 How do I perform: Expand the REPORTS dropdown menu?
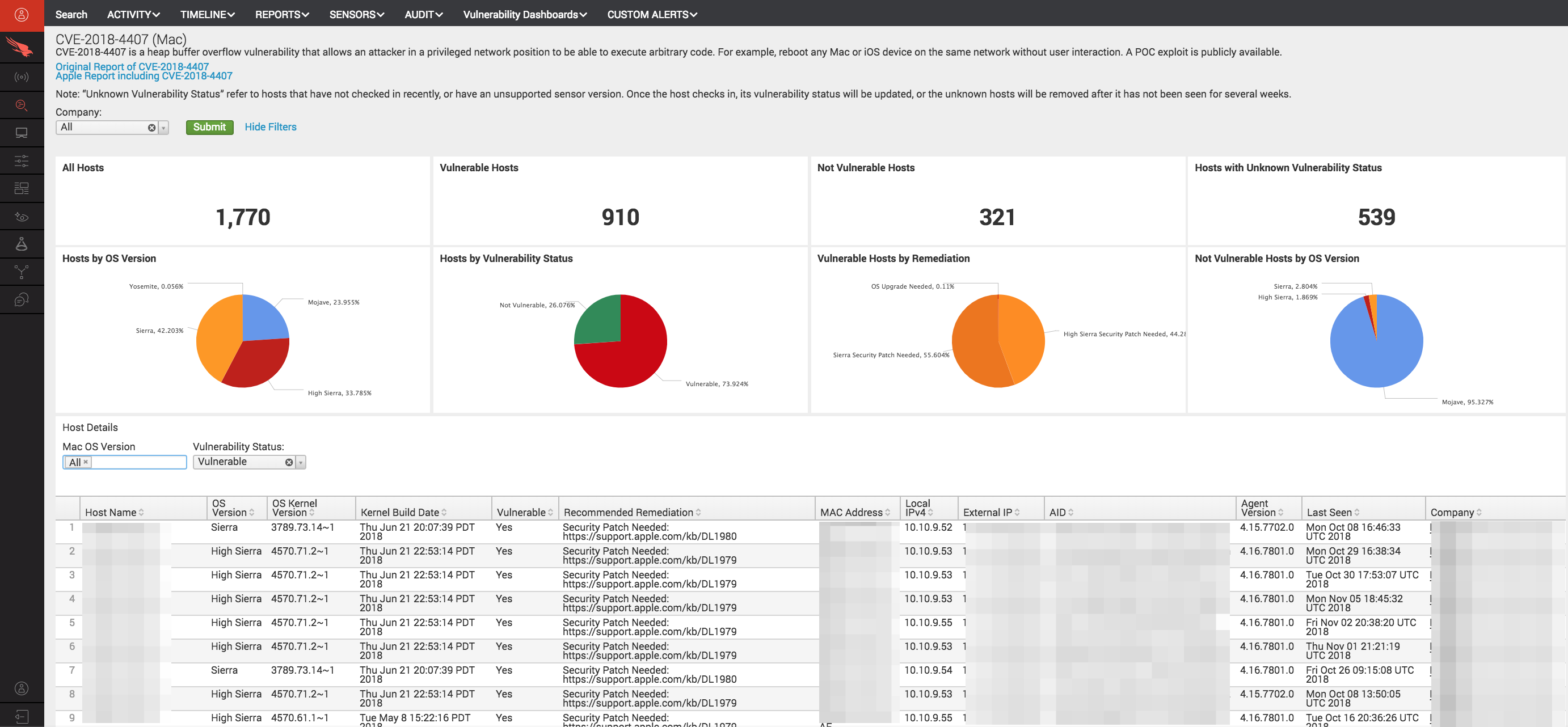[x=281, y=15]
